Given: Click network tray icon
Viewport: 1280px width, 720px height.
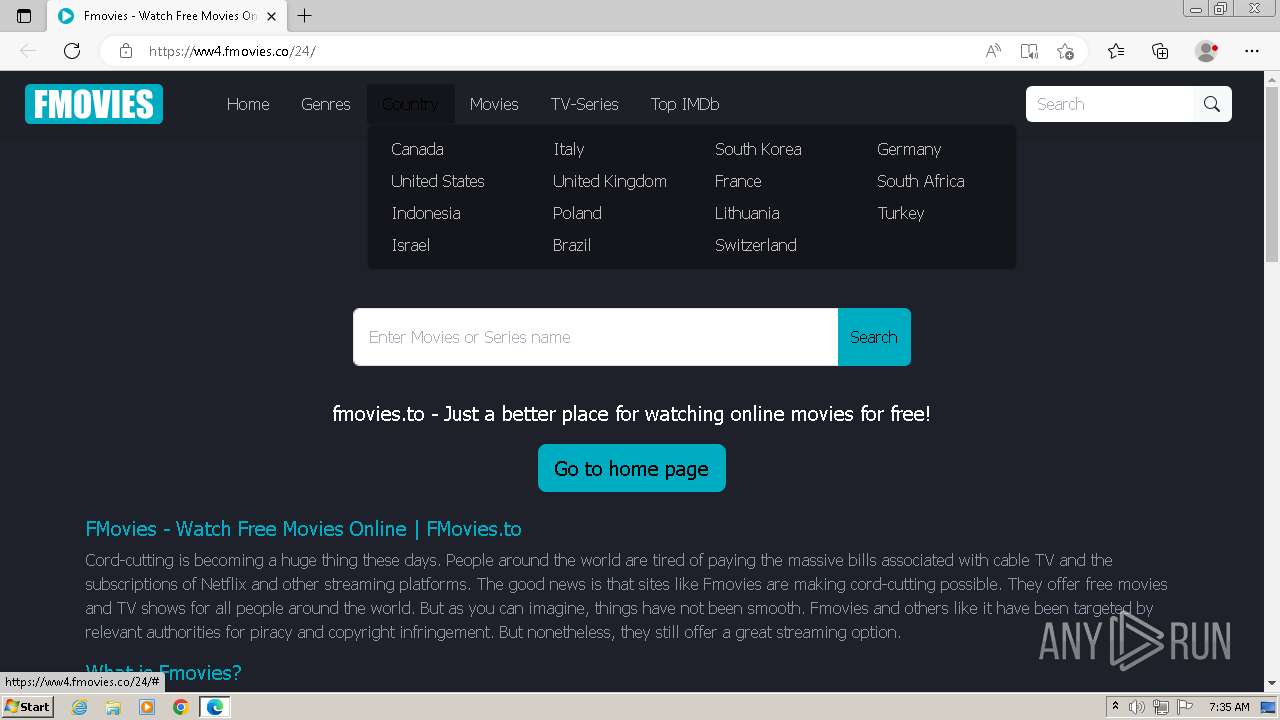Looking at the screenshot, I should pyautogui.click(x=1161, y=707).
